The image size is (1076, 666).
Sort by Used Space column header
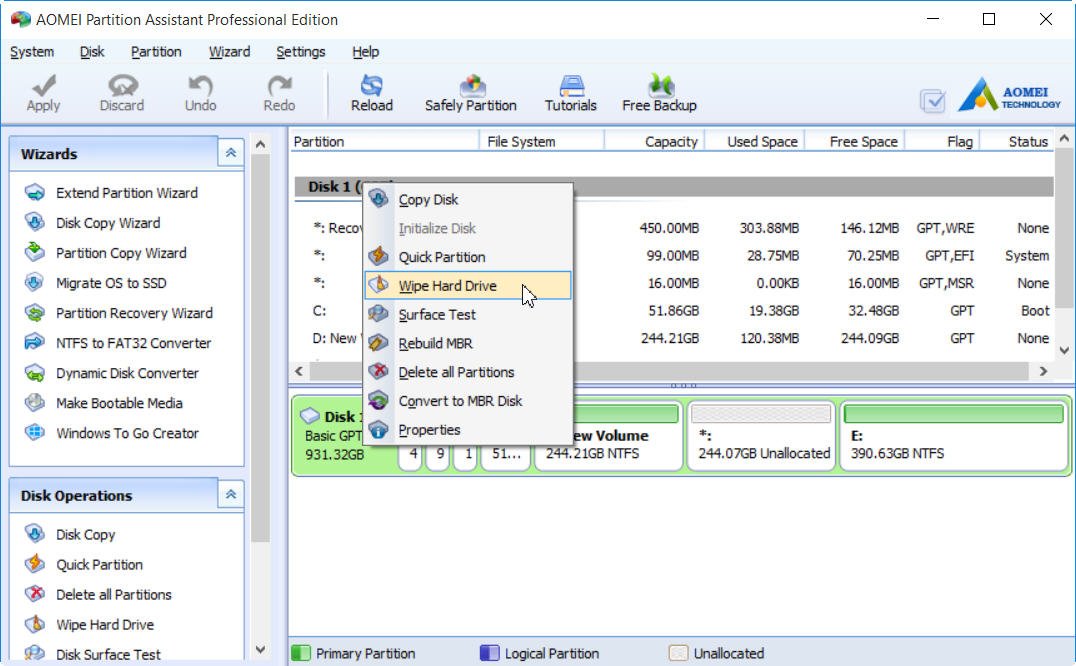[755, 141]
